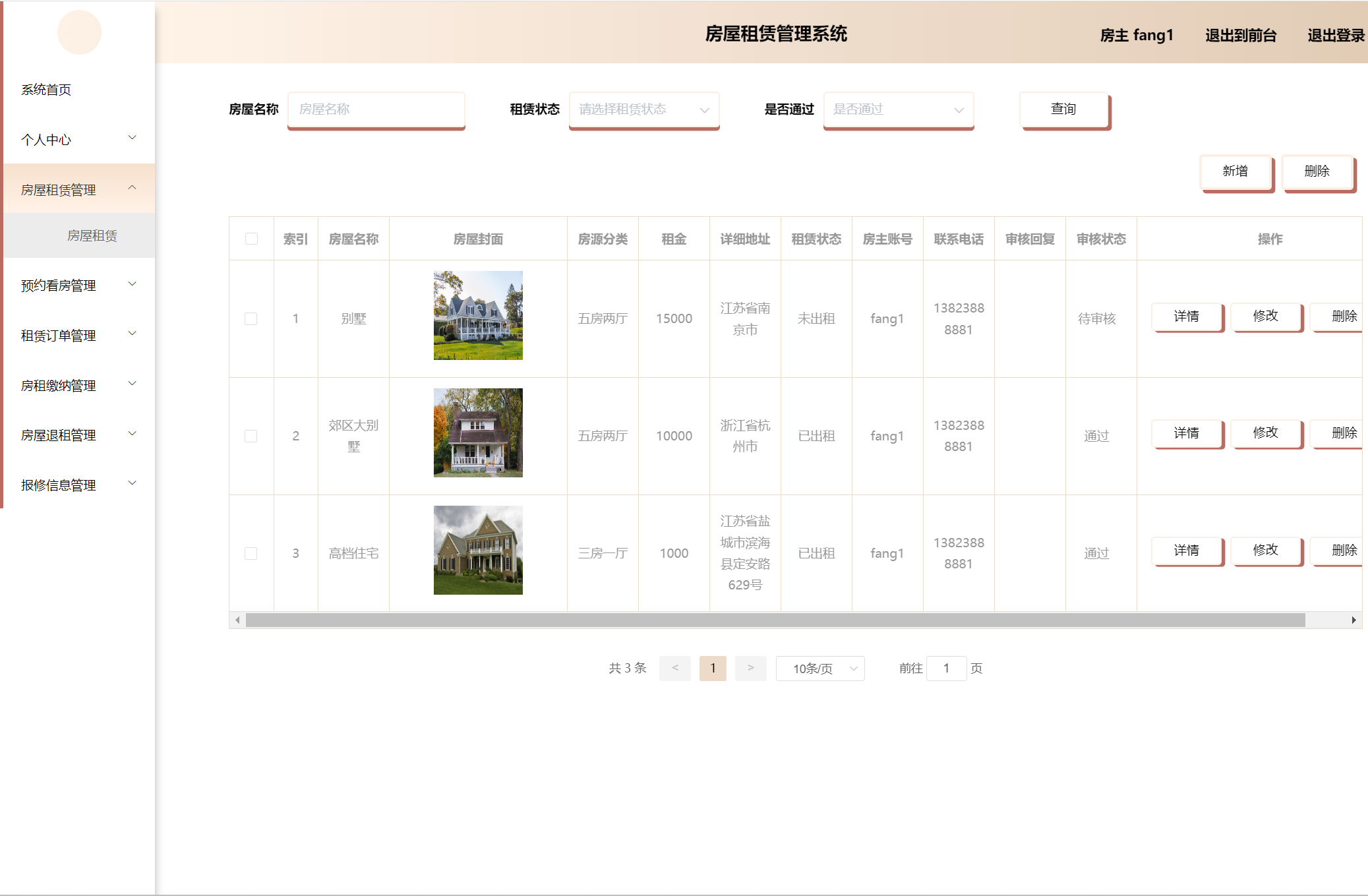Check the checkbox for row 1 别墅
The height and width of the screenshot is (896, 1368).
pyautogui.click(x=251, y=319)
